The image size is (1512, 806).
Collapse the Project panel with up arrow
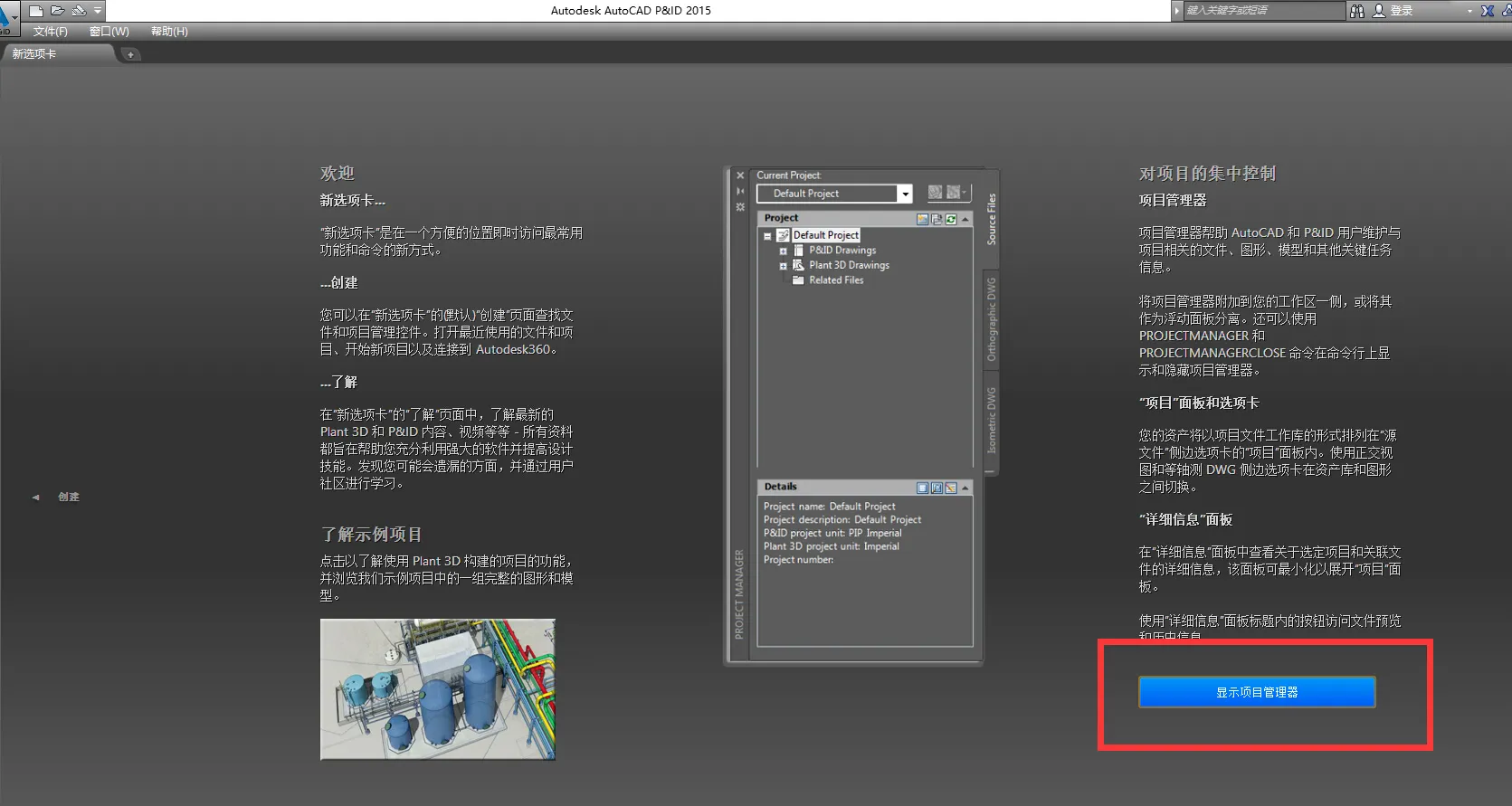click(965, 219)
